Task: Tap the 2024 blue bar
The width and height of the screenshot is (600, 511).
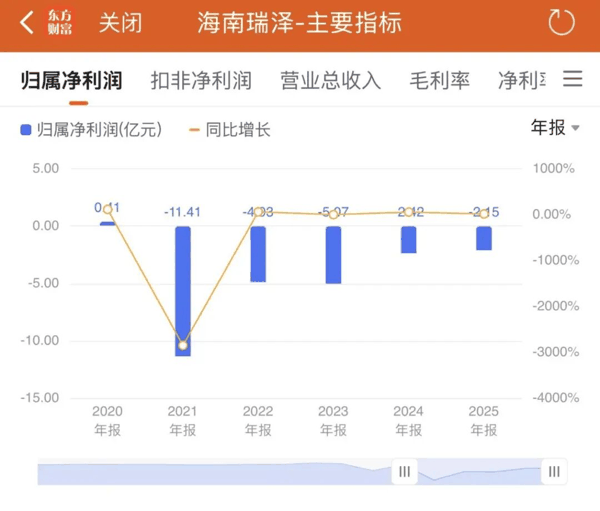Action: [409, 240]
